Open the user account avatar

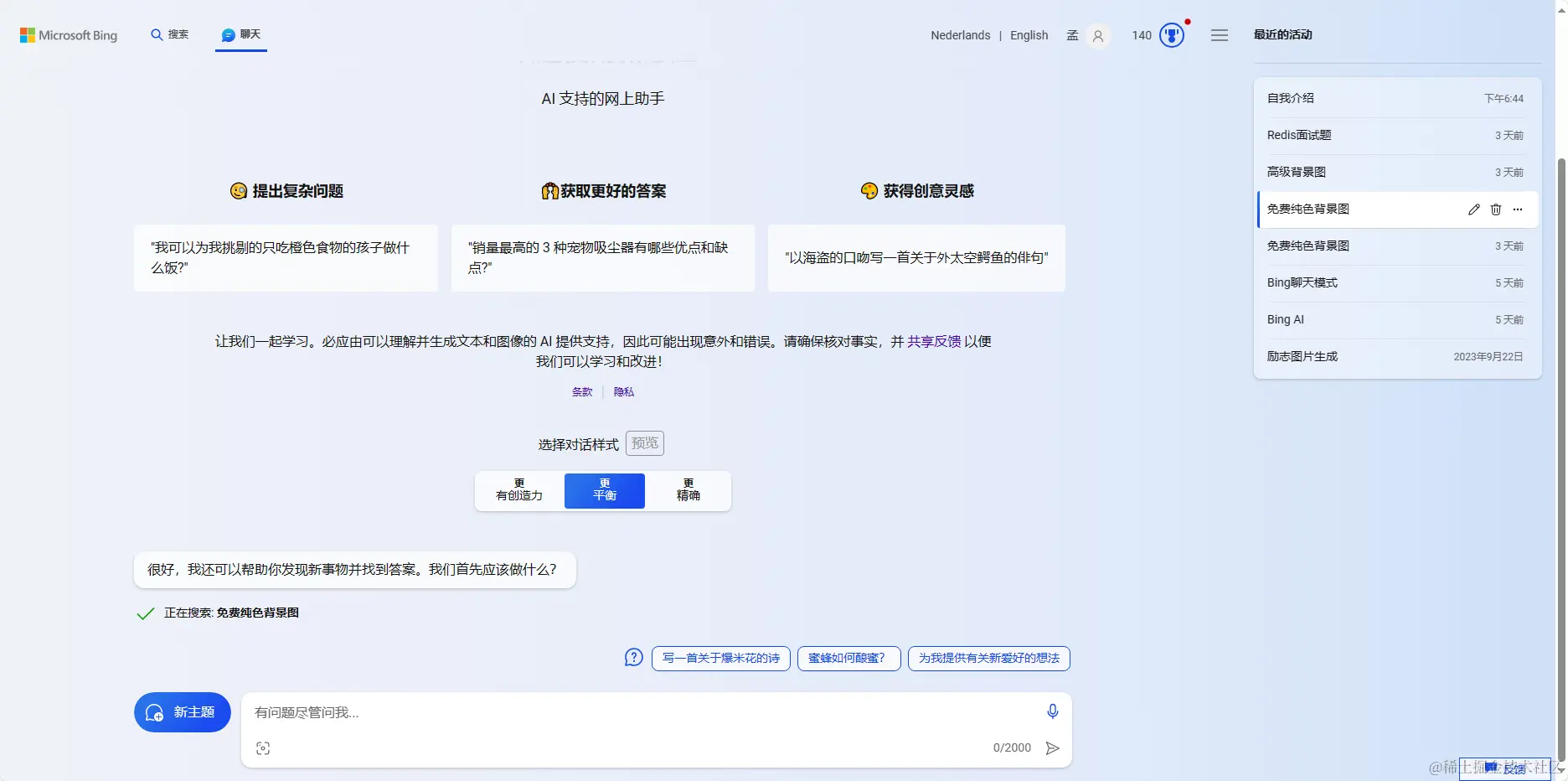click(x=1098, y=36)
